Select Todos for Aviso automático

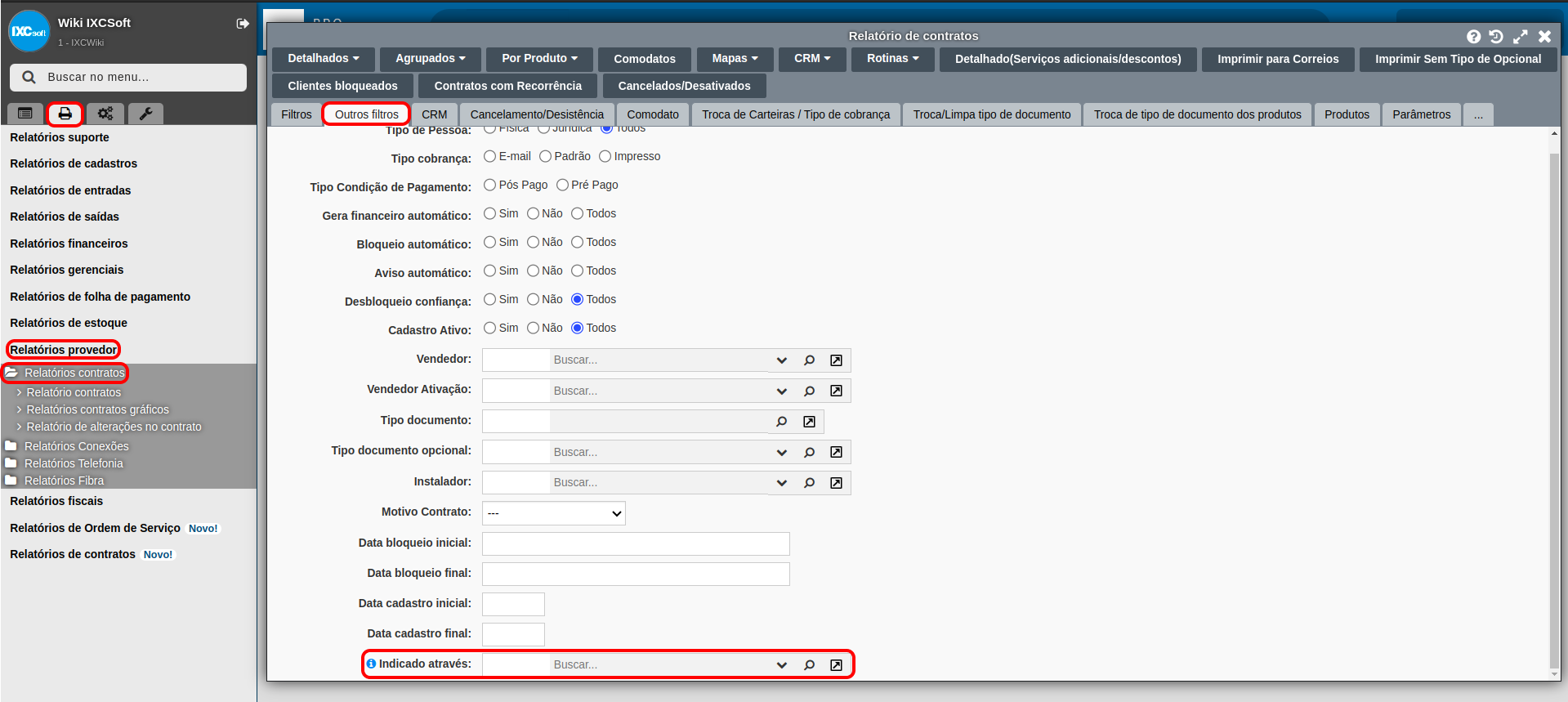pos(577,271)
